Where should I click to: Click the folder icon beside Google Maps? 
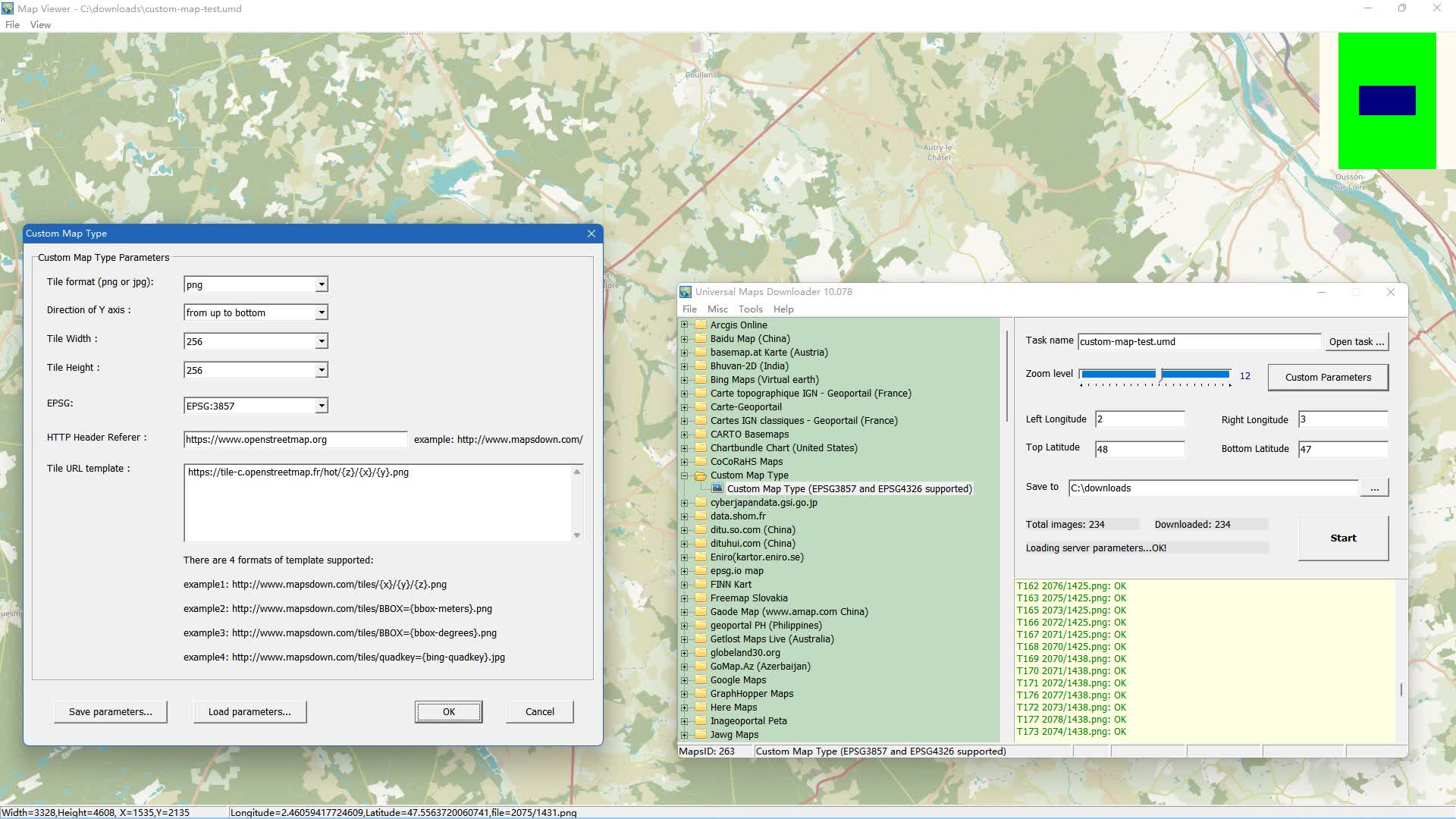coord(700,679)
